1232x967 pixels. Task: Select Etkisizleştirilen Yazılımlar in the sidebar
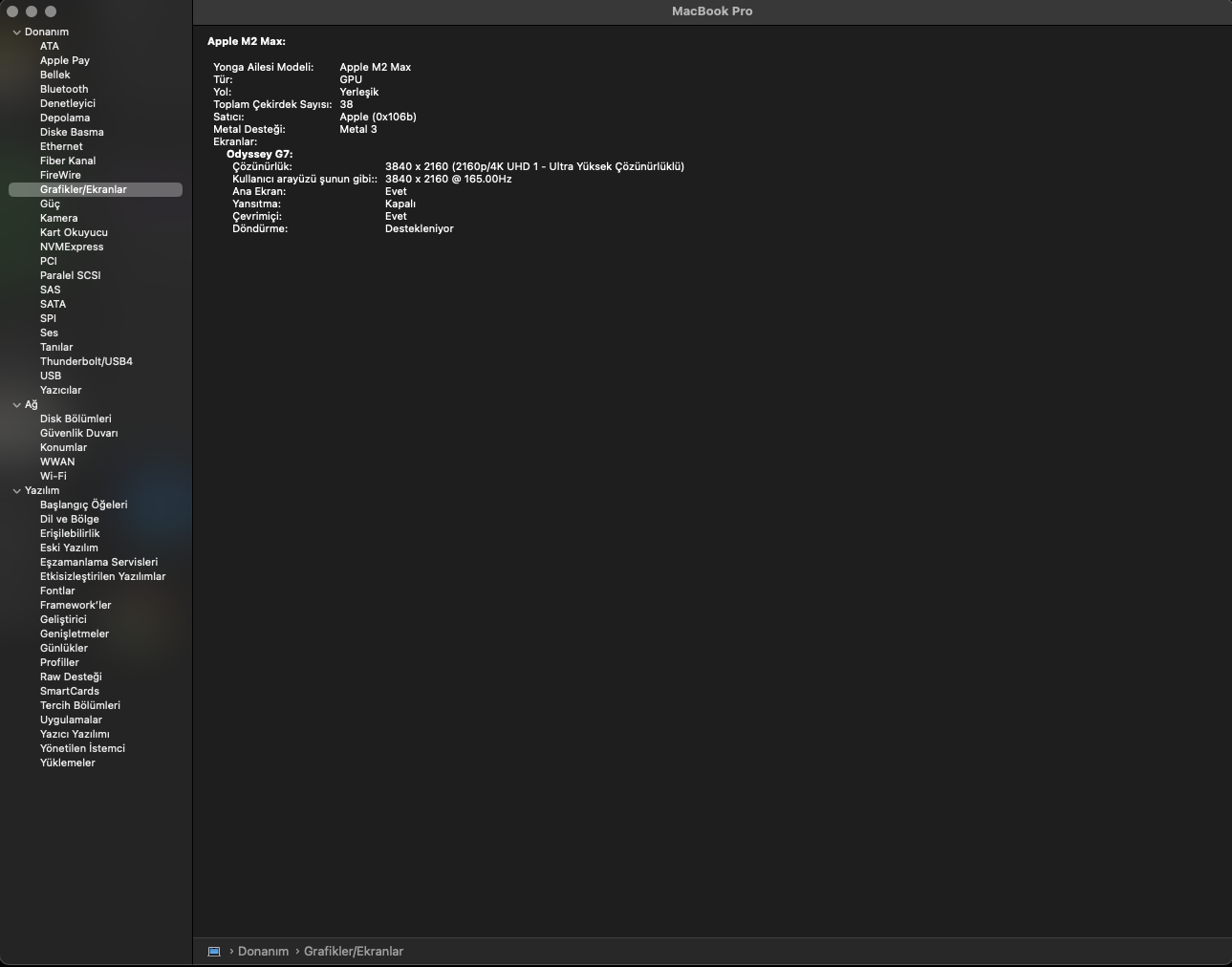102,576
